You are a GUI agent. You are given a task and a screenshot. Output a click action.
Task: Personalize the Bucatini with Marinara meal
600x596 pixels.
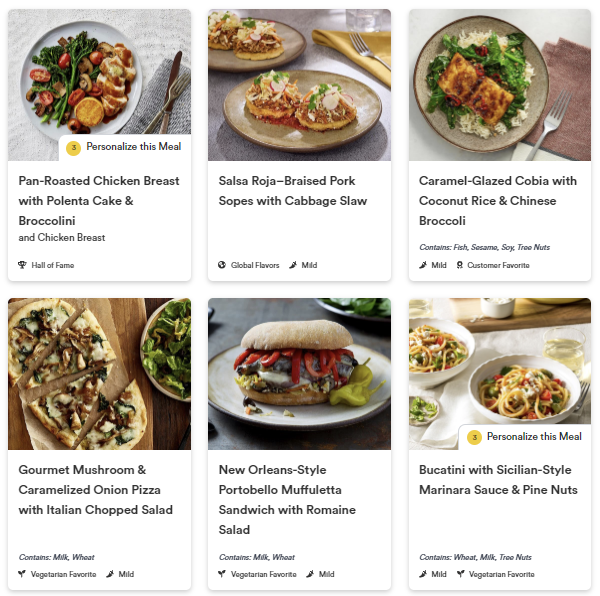tap(525, 437)
